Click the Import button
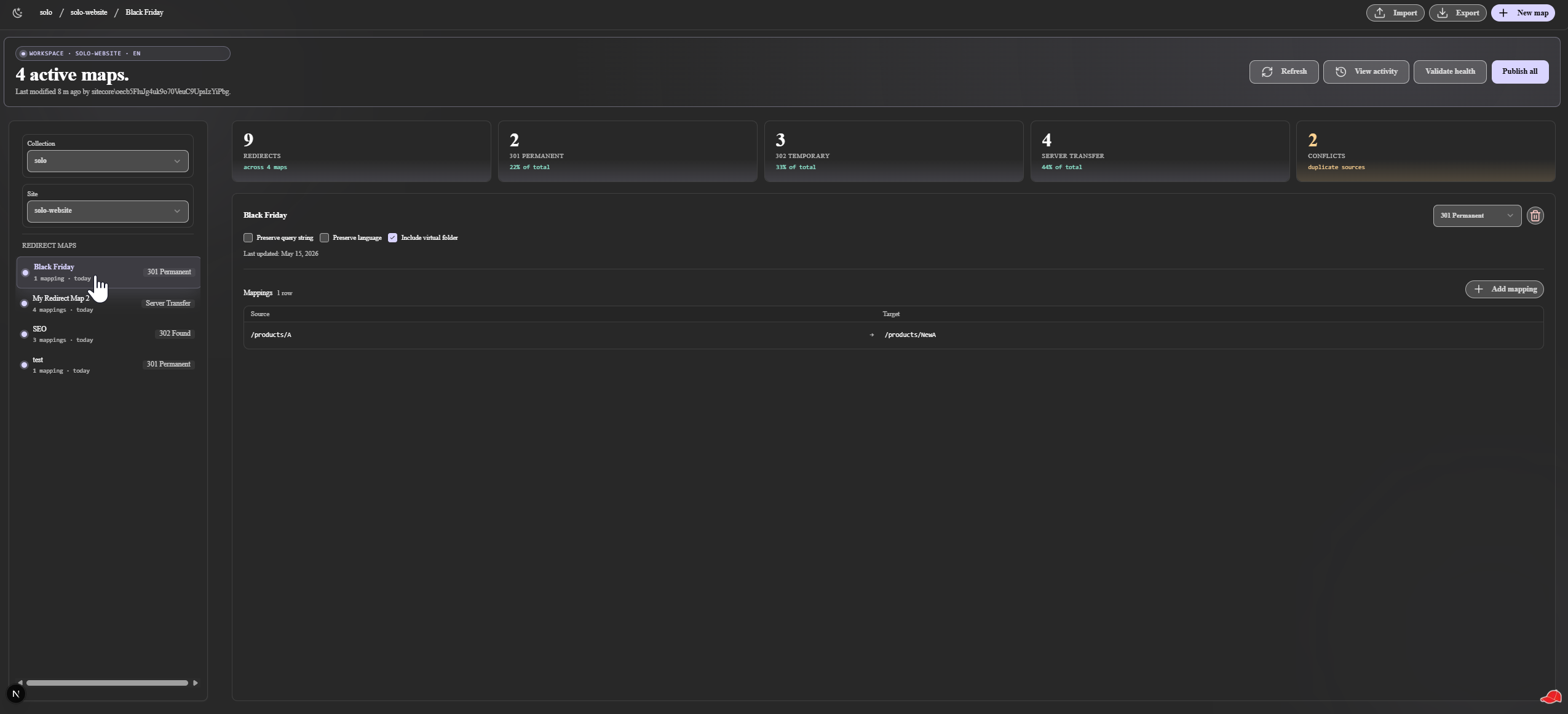1568x714 pixels. point(1395,13)
